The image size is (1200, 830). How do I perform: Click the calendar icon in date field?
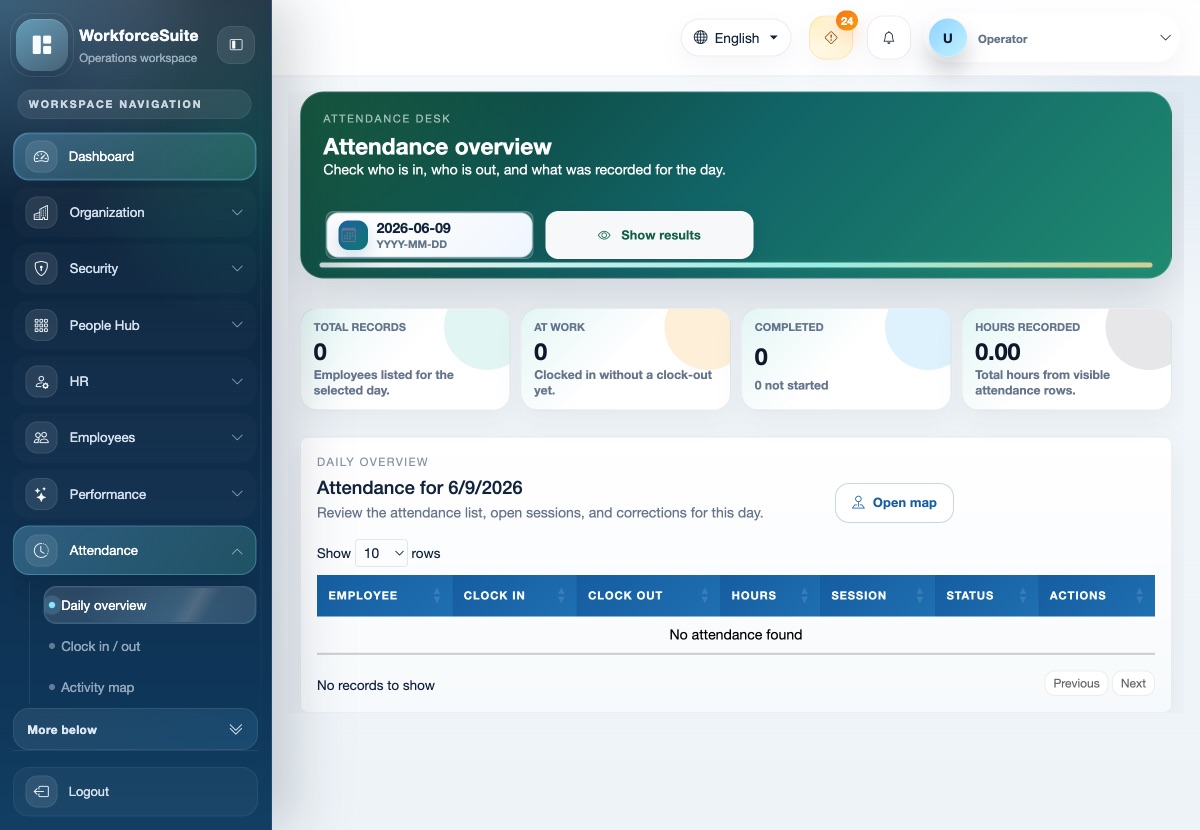pos(353,235)
